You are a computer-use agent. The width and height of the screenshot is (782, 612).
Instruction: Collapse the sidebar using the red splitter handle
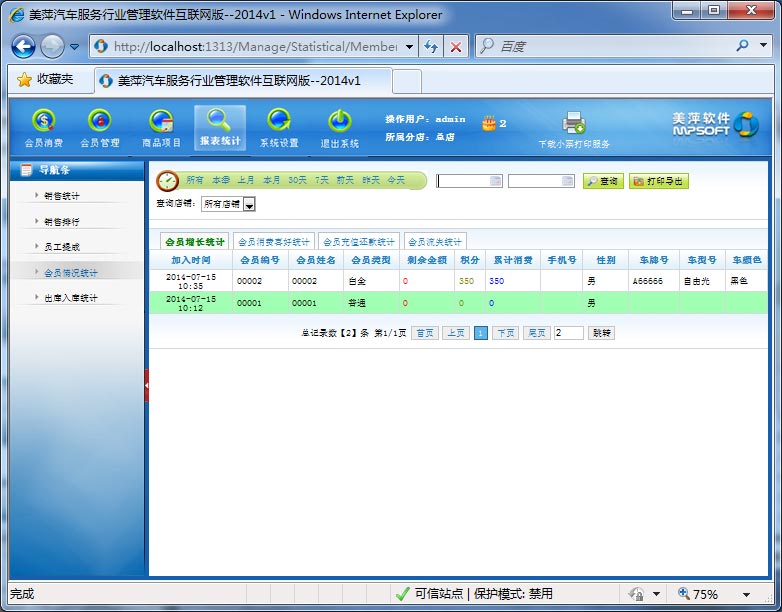[x=147, y=385]
